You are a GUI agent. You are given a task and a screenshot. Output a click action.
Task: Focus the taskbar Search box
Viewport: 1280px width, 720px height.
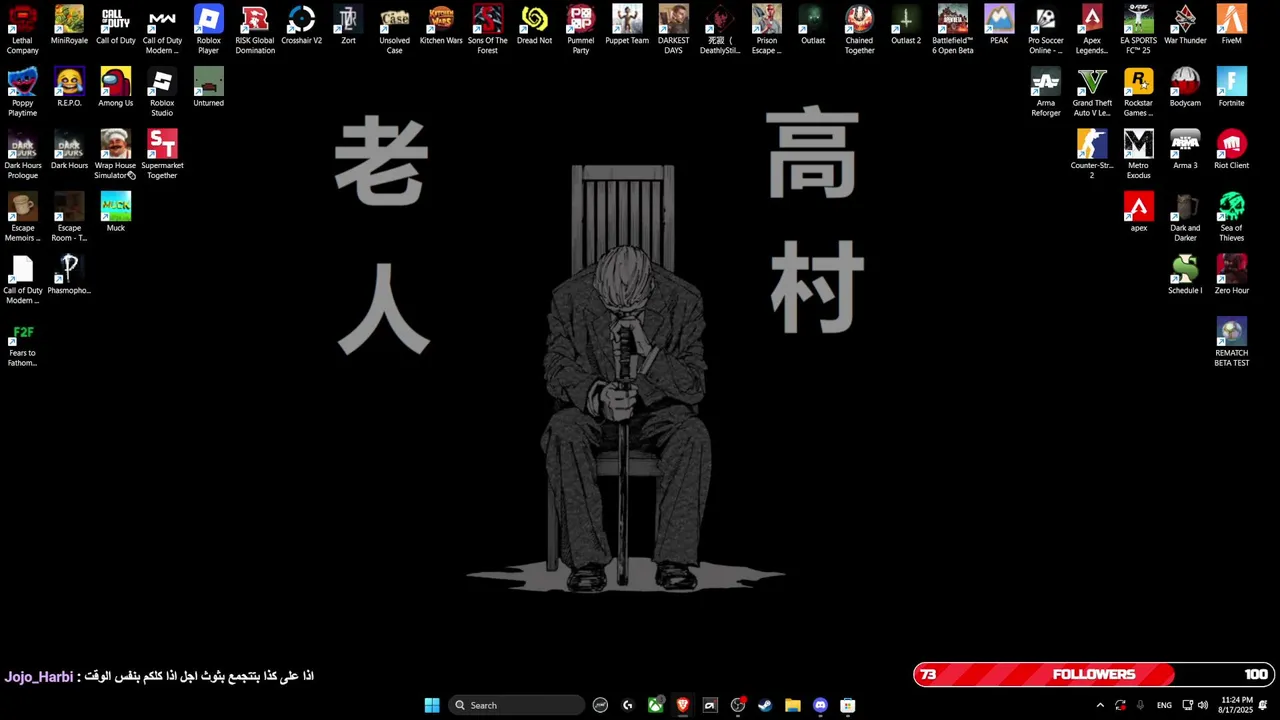516,705
